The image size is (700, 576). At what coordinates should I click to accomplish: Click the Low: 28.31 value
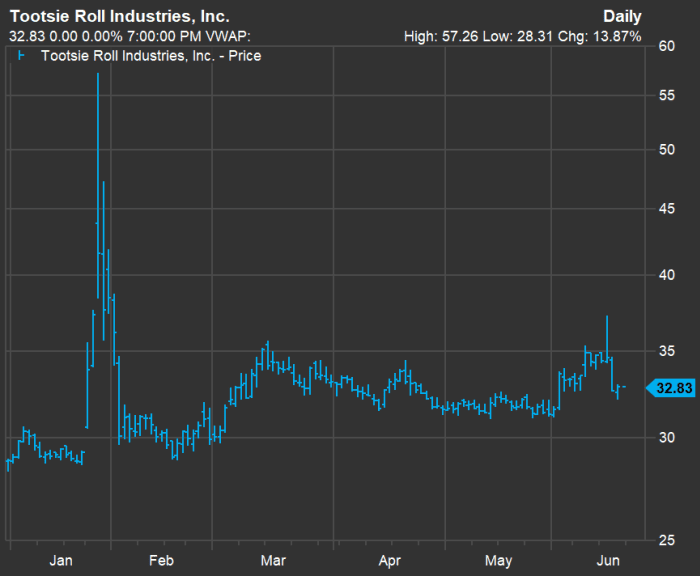517,36
